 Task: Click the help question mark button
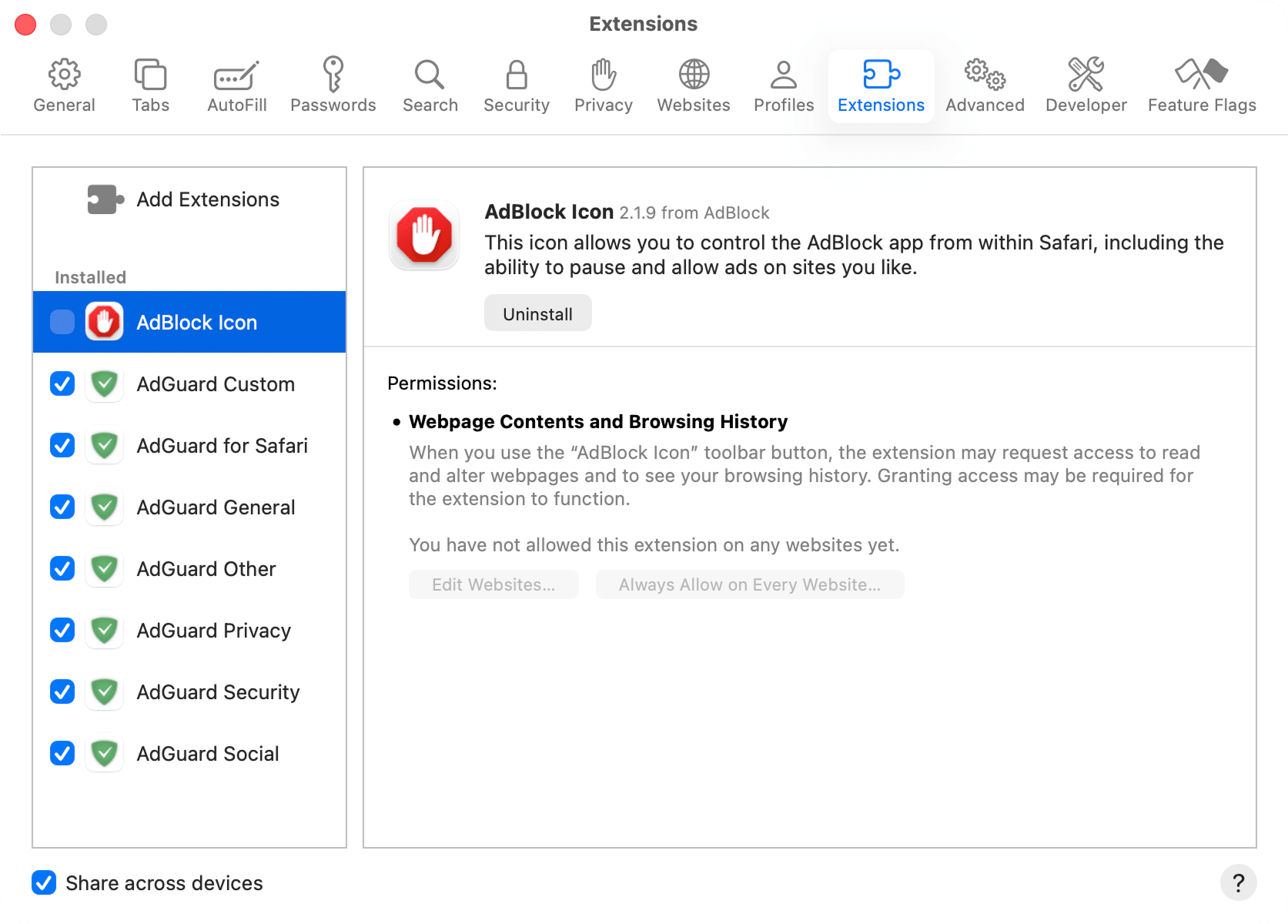tap(1238, 882)
